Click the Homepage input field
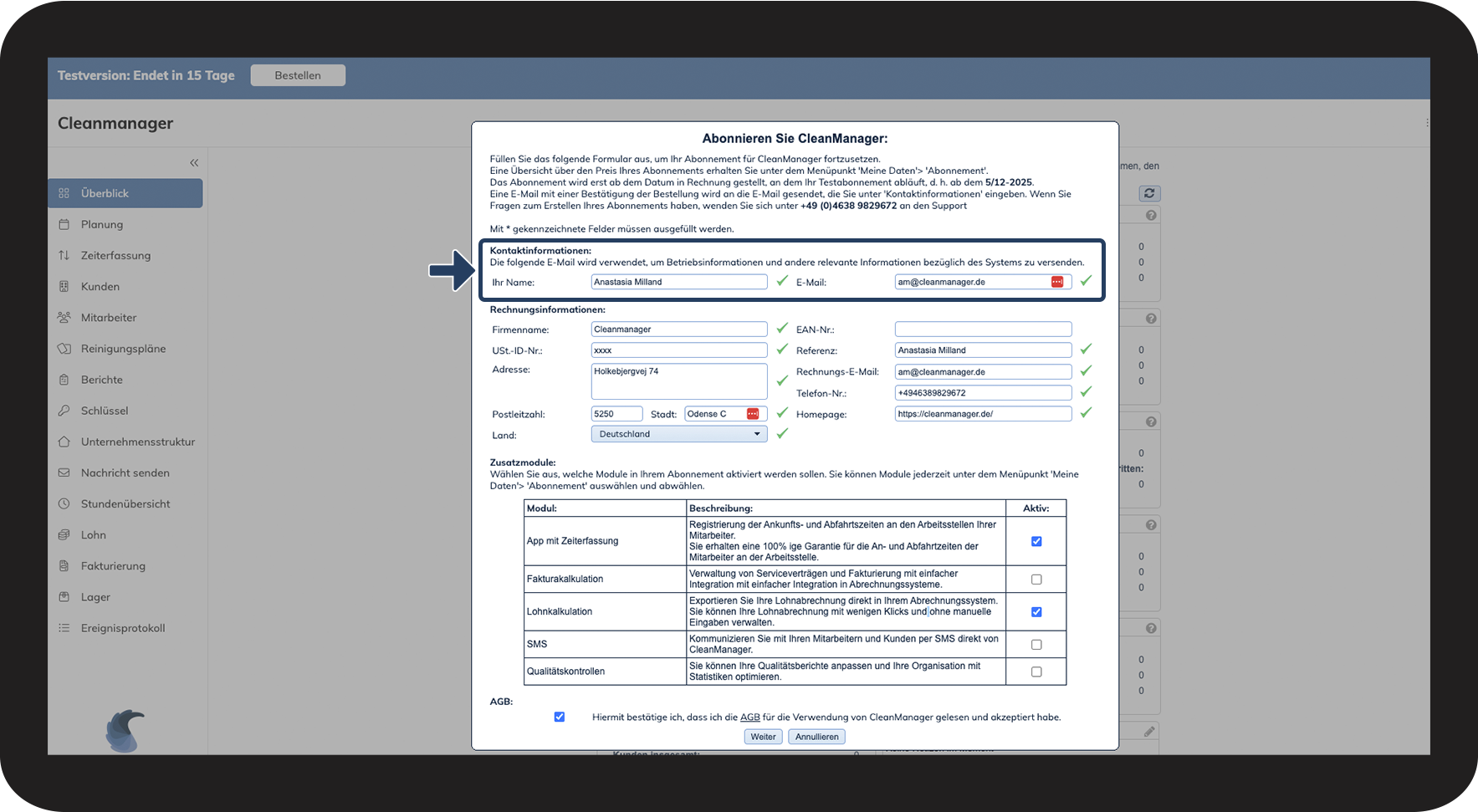 [x=983, y=414]
